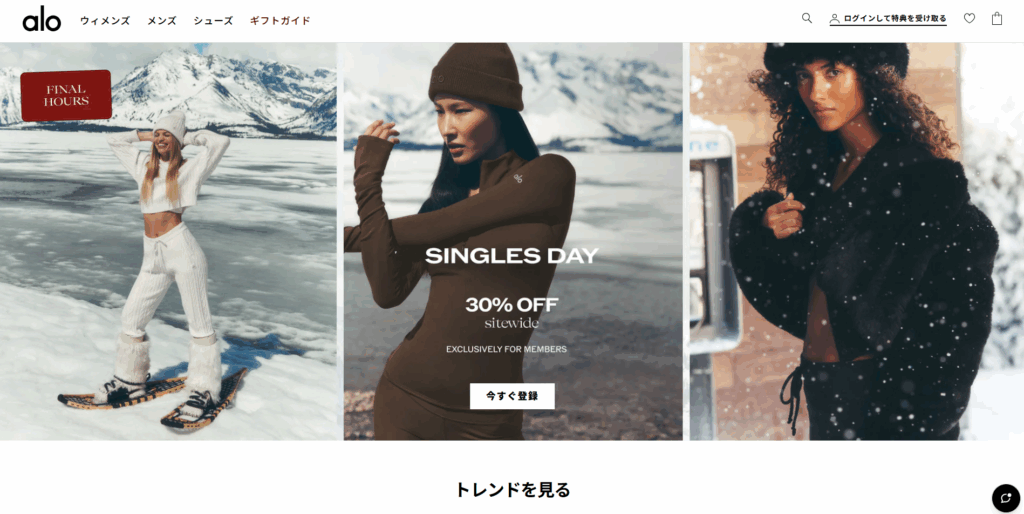Open the ウィメンズ menu
1024x514 pixels.
tap(105, 21)
